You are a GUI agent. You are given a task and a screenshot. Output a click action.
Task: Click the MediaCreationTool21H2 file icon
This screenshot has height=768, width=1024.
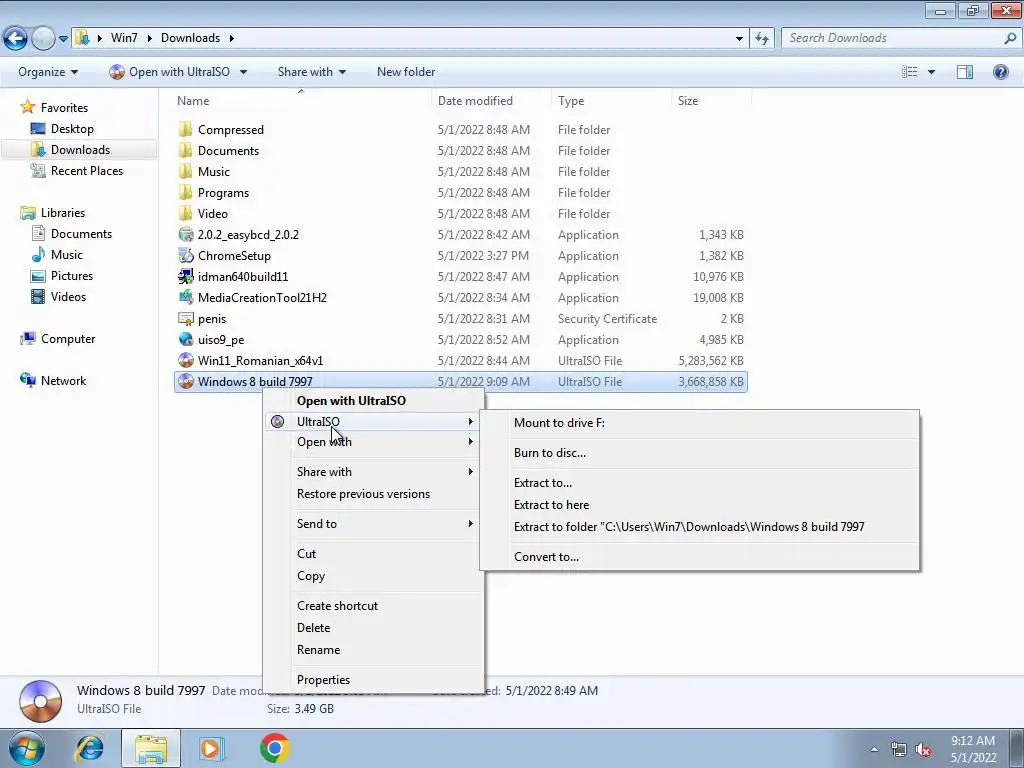click(185, 297)
